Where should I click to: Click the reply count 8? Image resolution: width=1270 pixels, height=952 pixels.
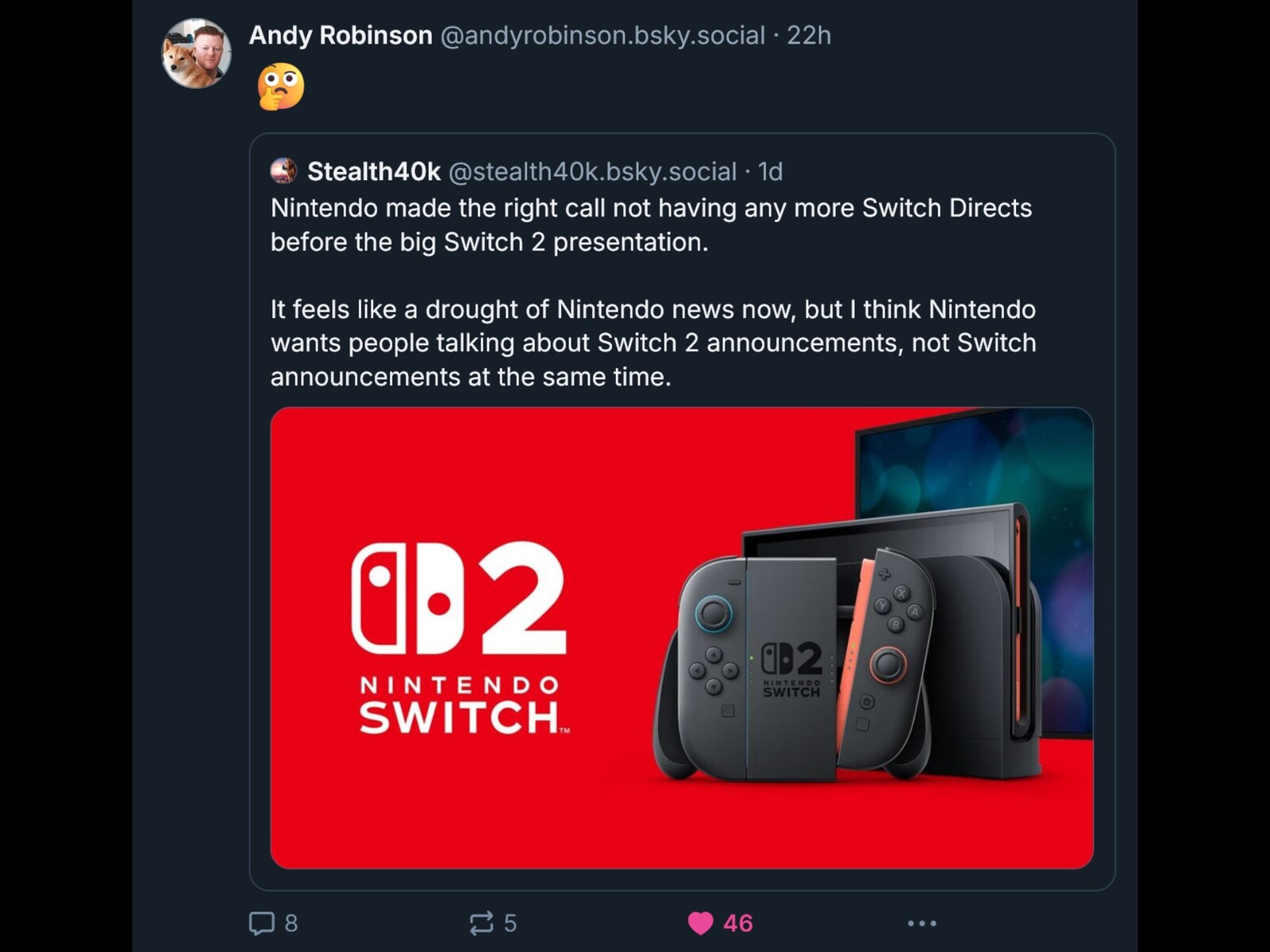pos(291,923)
